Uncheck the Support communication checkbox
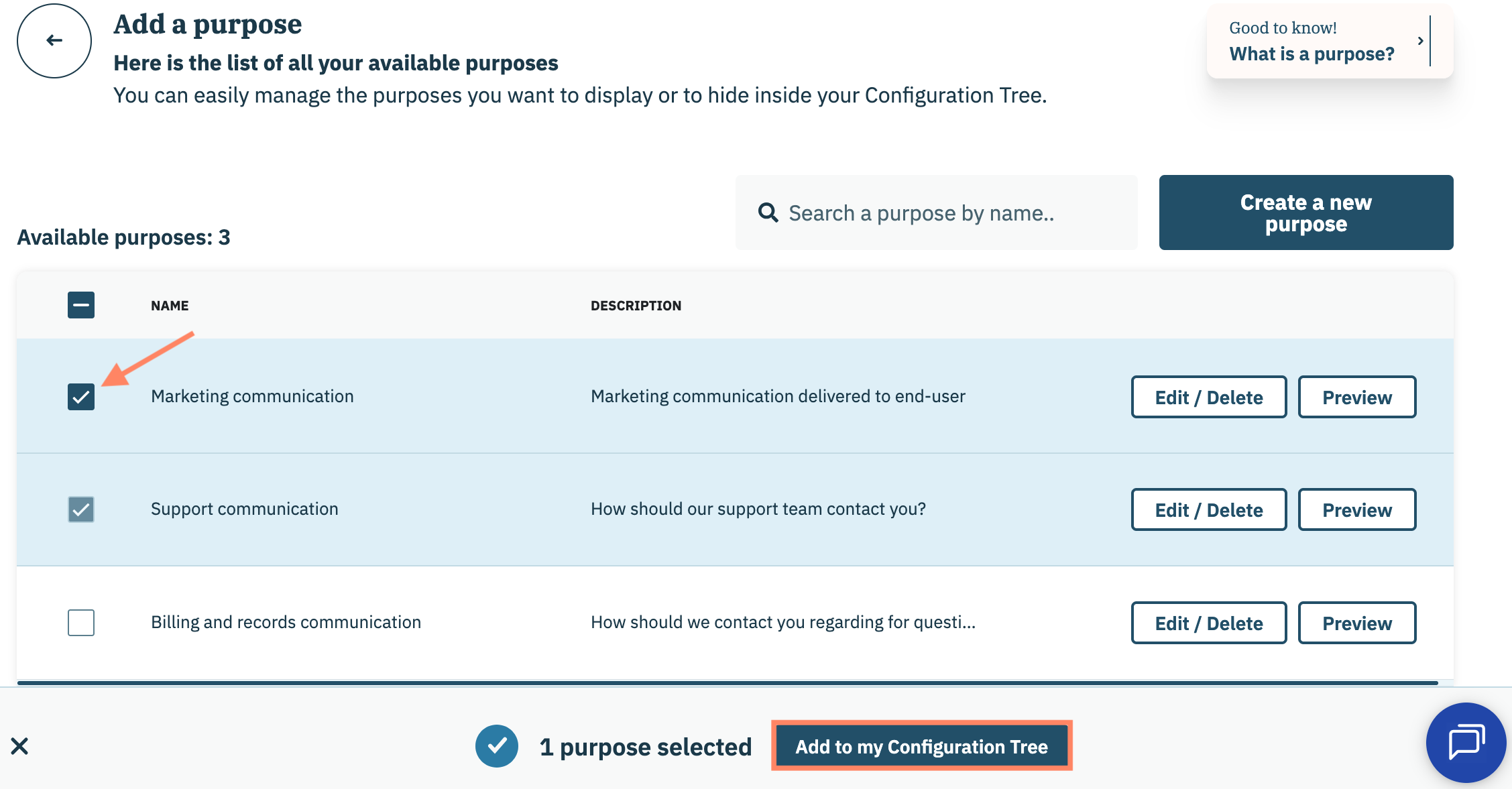 point(81,509)
